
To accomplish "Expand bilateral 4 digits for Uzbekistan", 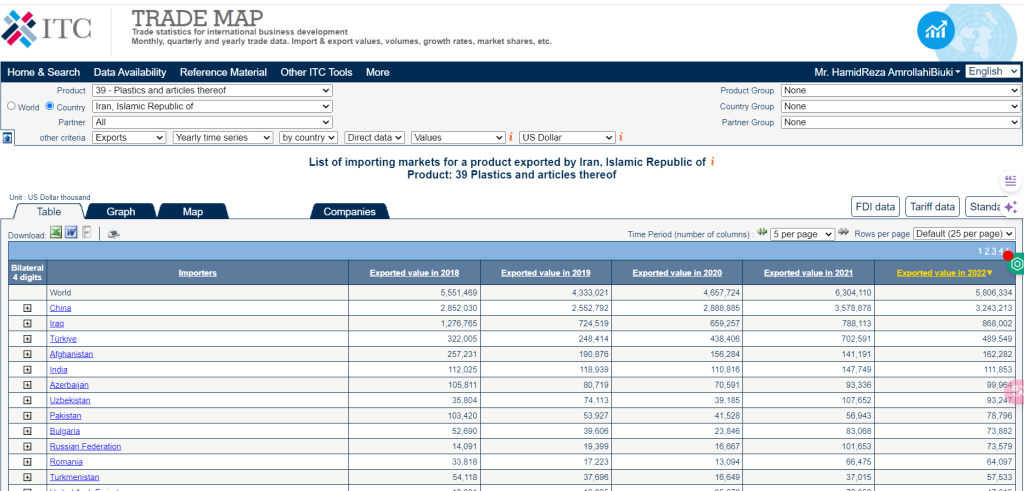I will click(27, 400).
